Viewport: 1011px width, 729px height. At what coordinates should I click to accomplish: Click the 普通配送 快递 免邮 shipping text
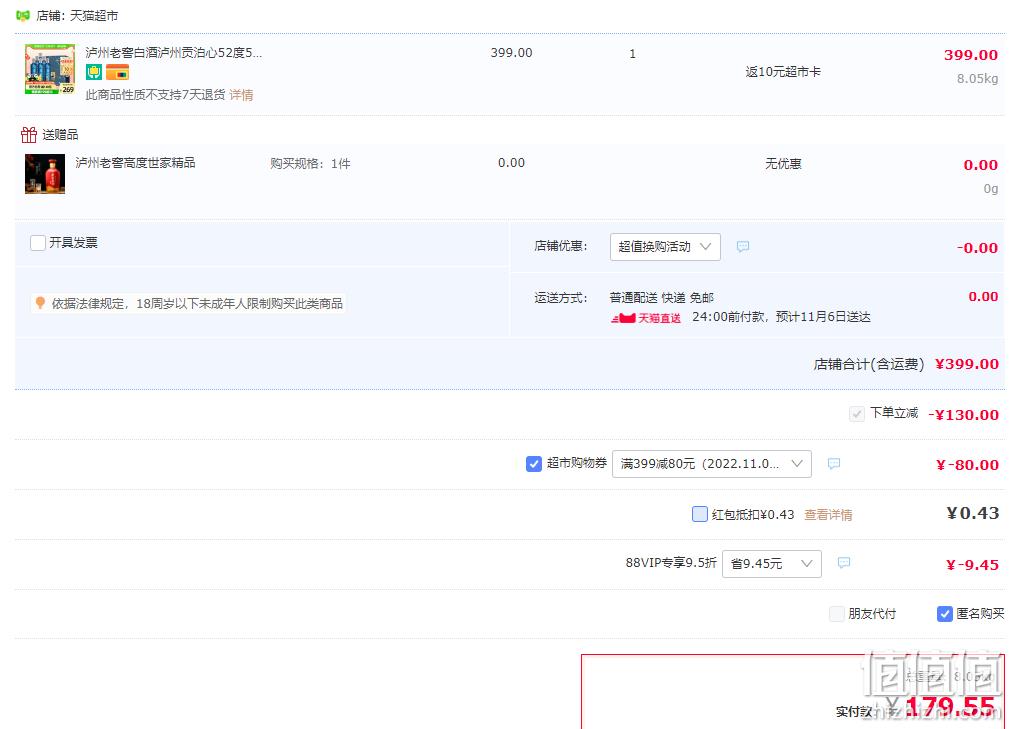tap(662, 298)
